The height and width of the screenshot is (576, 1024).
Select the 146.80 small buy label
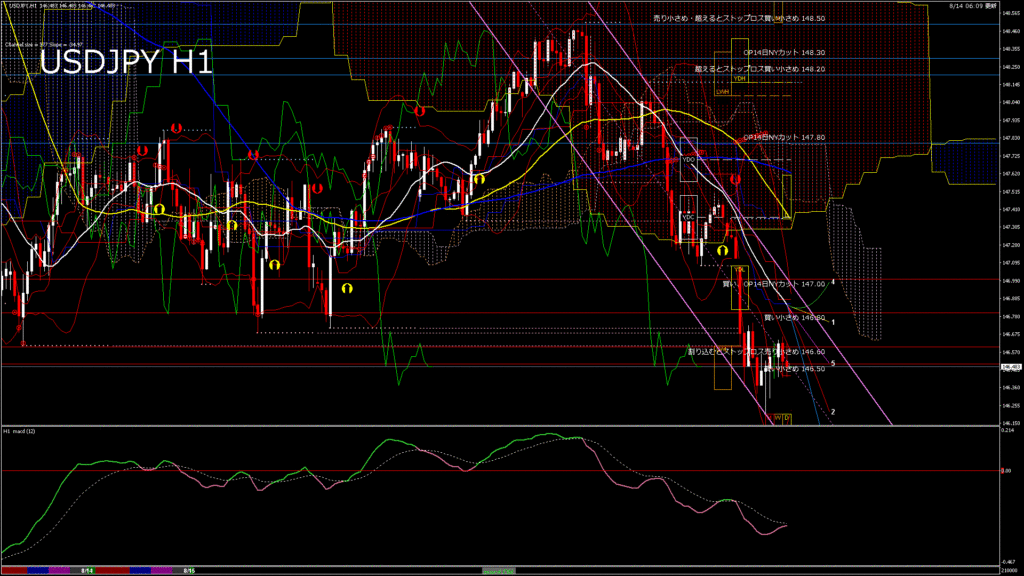pos(794,318)
